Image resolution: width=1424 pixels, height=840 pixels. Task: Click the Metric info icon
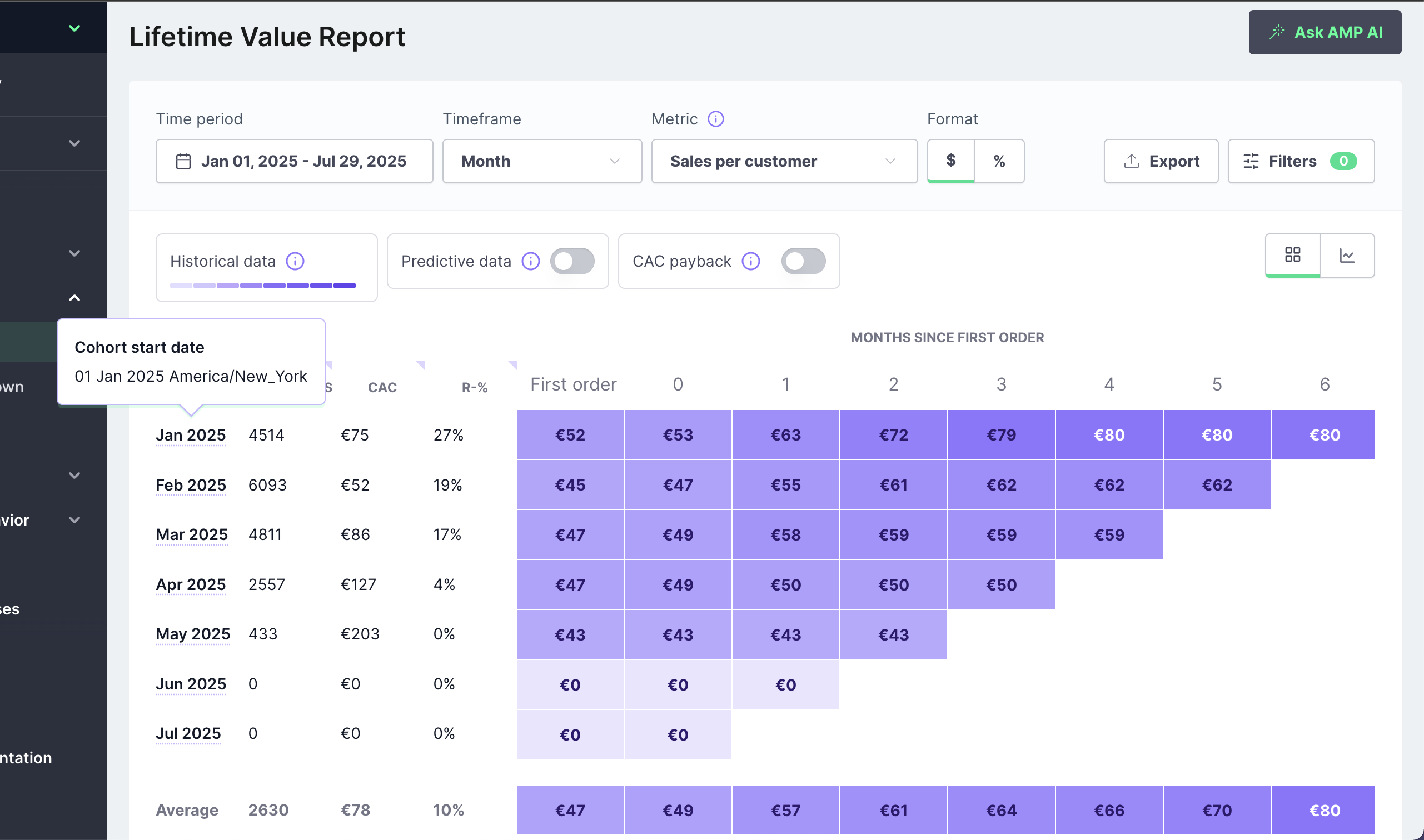(x=716, y=119)
